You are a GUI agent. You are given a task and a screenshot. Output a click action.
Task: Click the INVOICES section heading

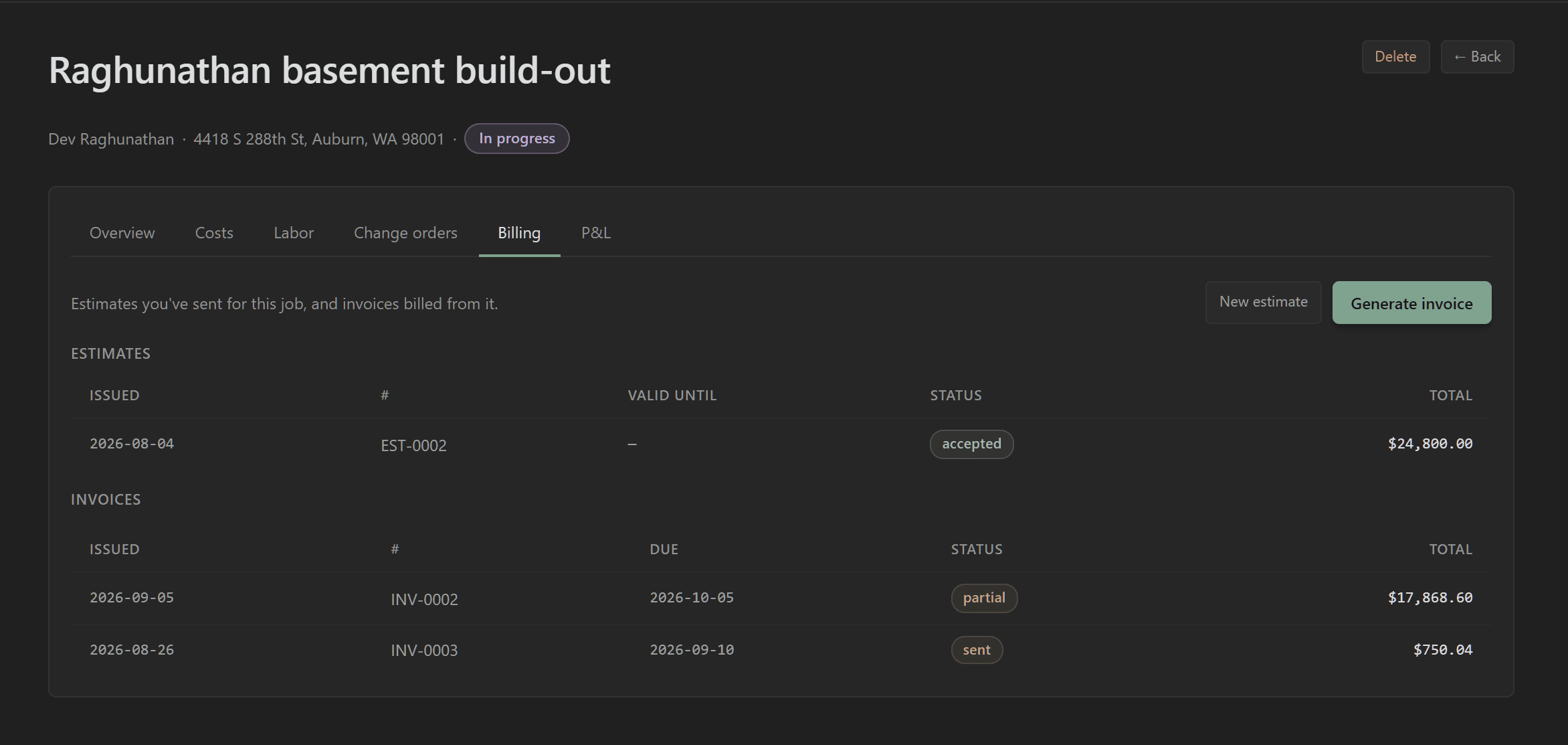pos(106,499)
